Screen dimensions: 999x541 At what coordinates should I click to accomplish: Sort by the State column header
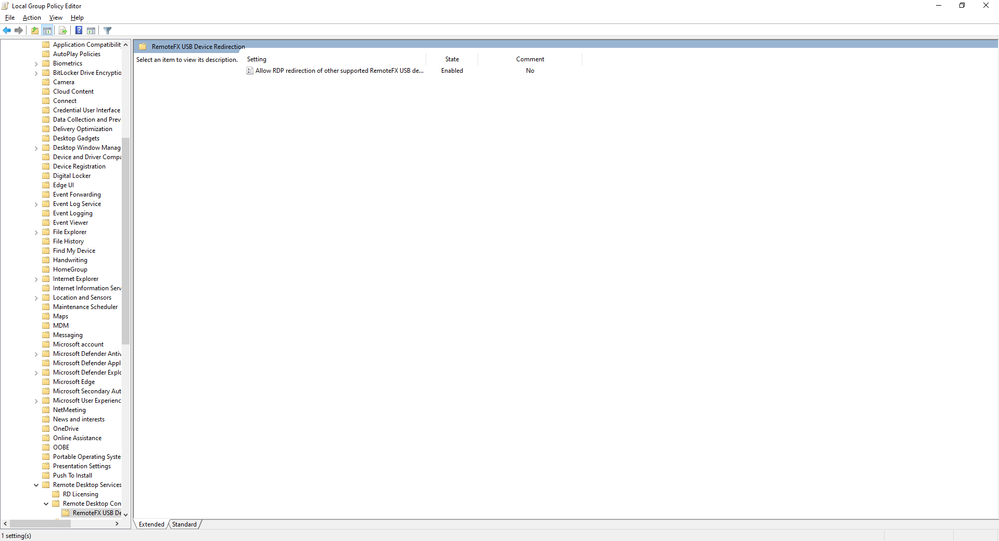(x=452, y=59)
